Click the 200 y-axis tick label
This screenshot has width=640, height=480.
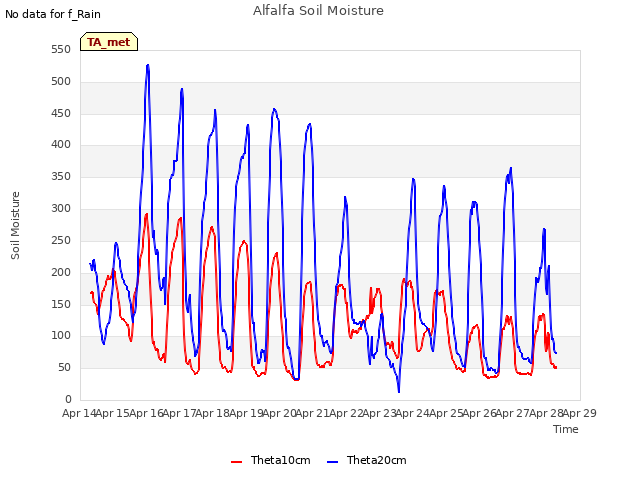61,272
